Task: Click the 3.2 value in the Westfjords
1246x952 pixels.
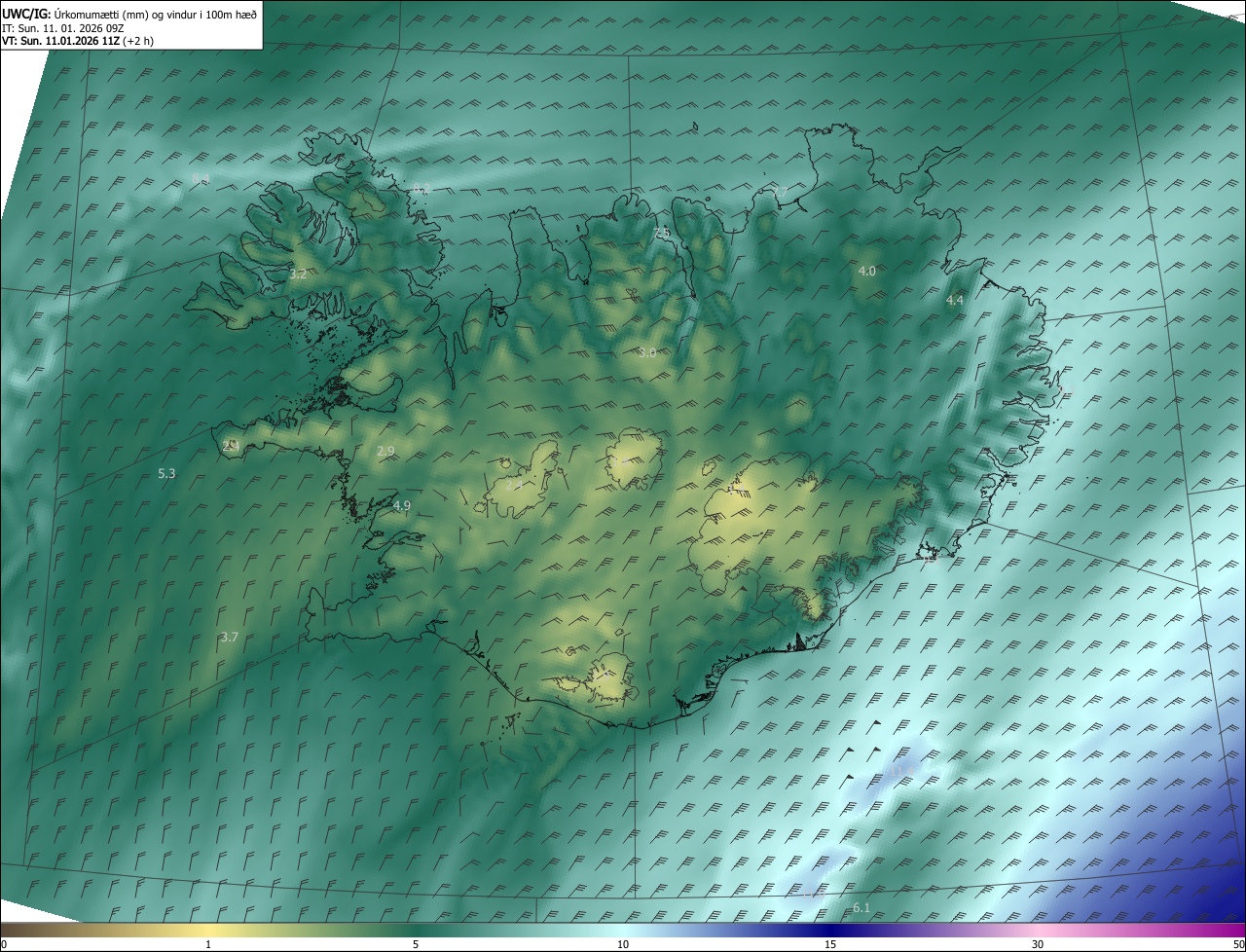Action: [x=298, y=275]
